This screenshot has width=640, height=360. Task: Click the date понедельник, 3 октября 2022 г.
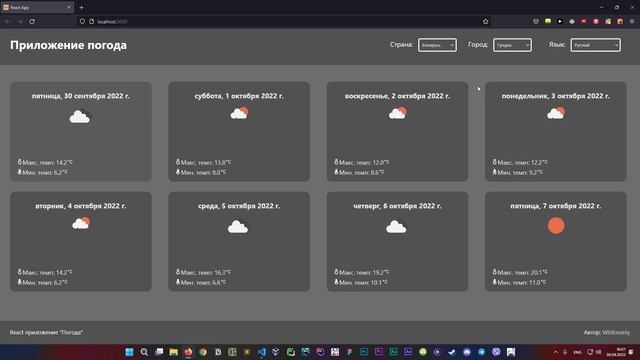pyautogui.click(x=556, y=96)
